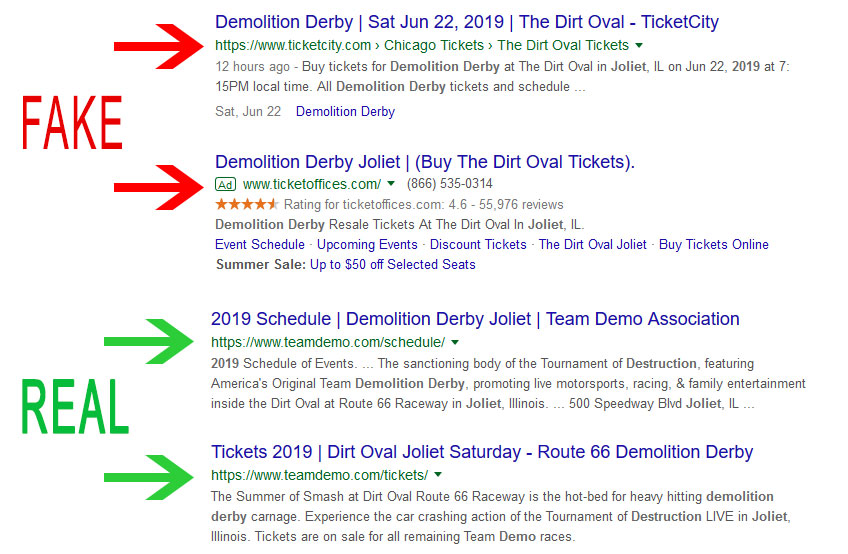Click the upper red arrow beside TicketCity
Screen dimensions: 848x554
coord(159,47)
